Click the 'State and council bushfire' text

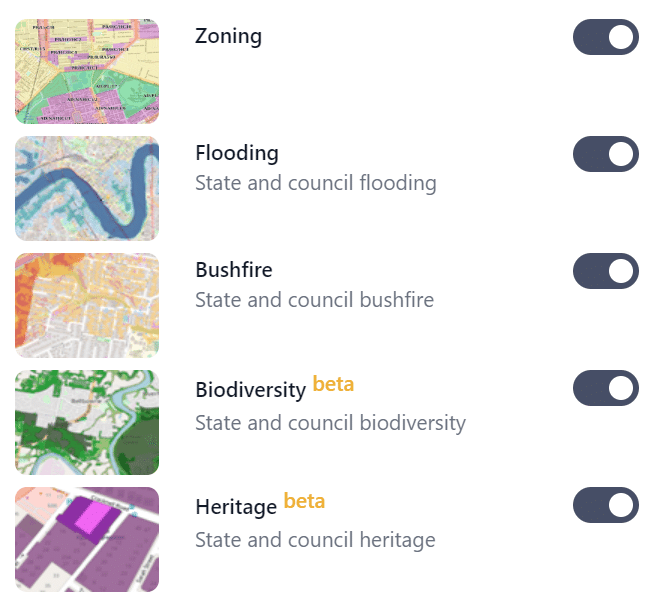click(314, 300)
